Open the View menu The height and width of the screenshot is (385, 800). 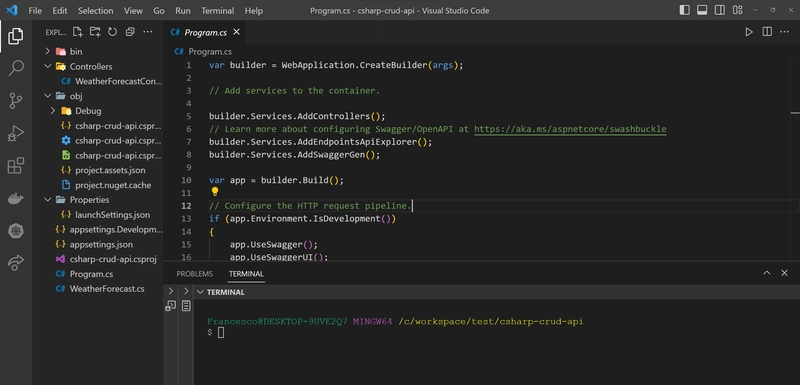point(133,10)
